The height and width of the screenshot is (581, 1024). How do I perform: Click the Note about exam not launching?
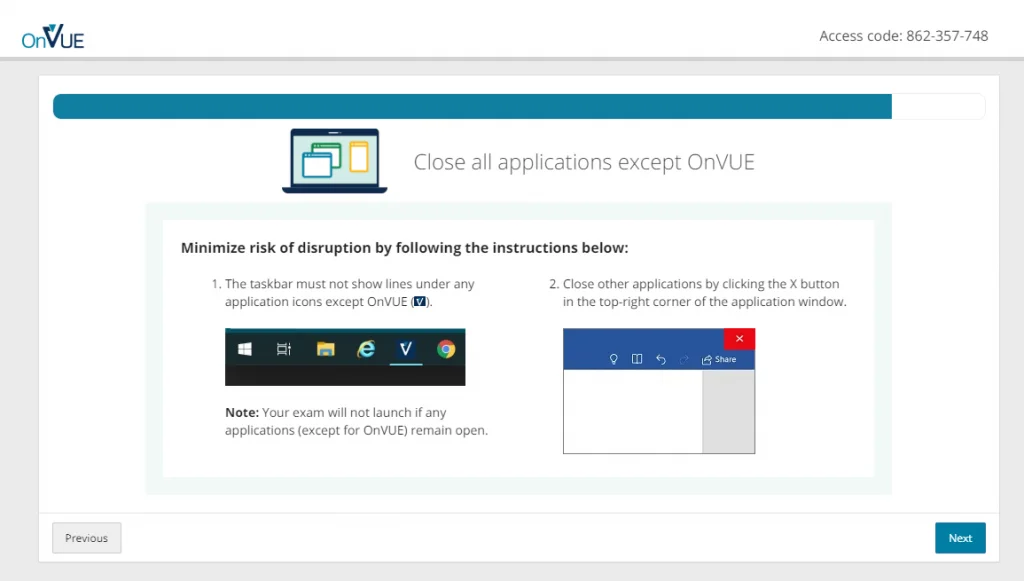[x=357, y=421]
